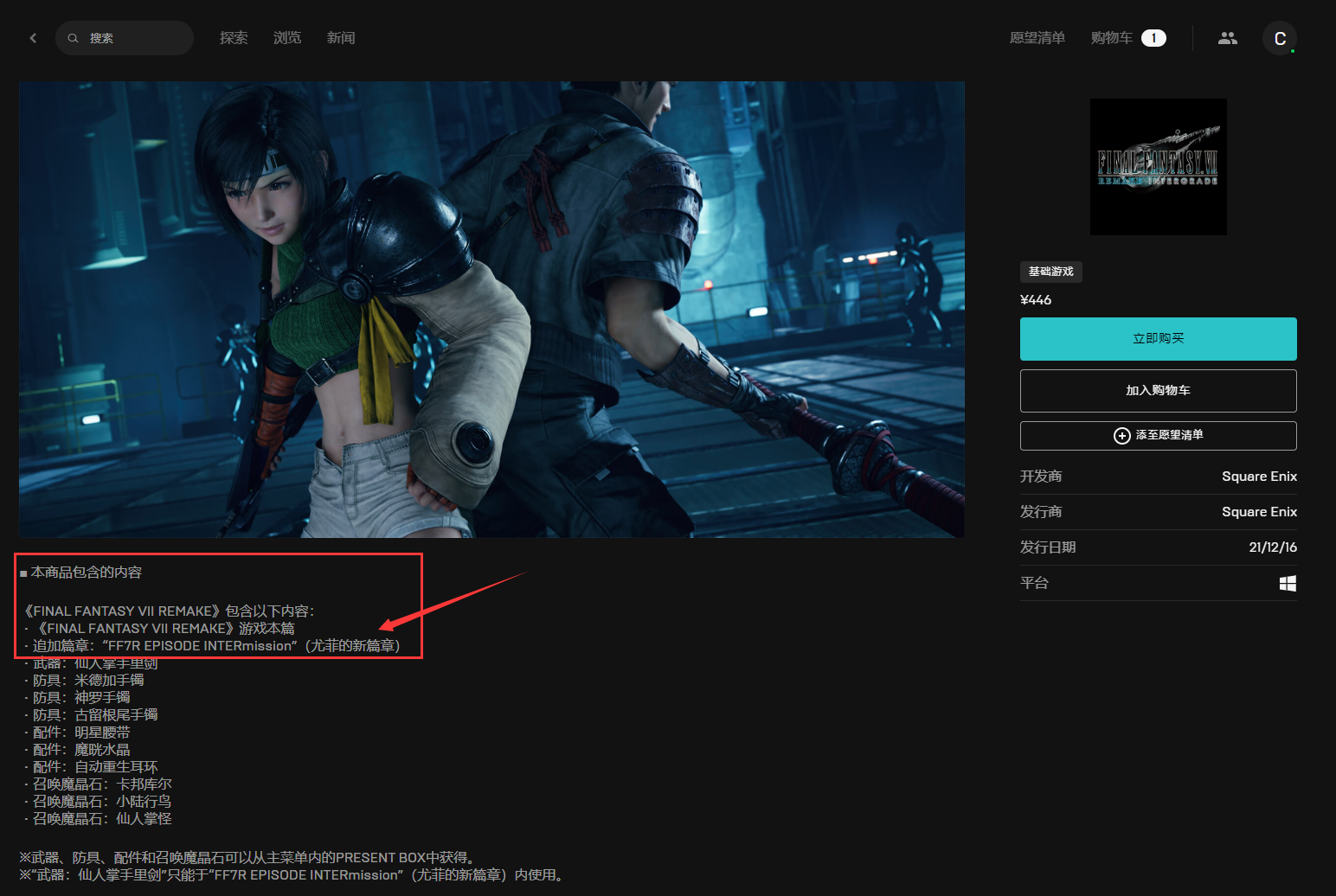Open the 购物车 shopping cart
1336x896 pixels.
pos(1112,38)
